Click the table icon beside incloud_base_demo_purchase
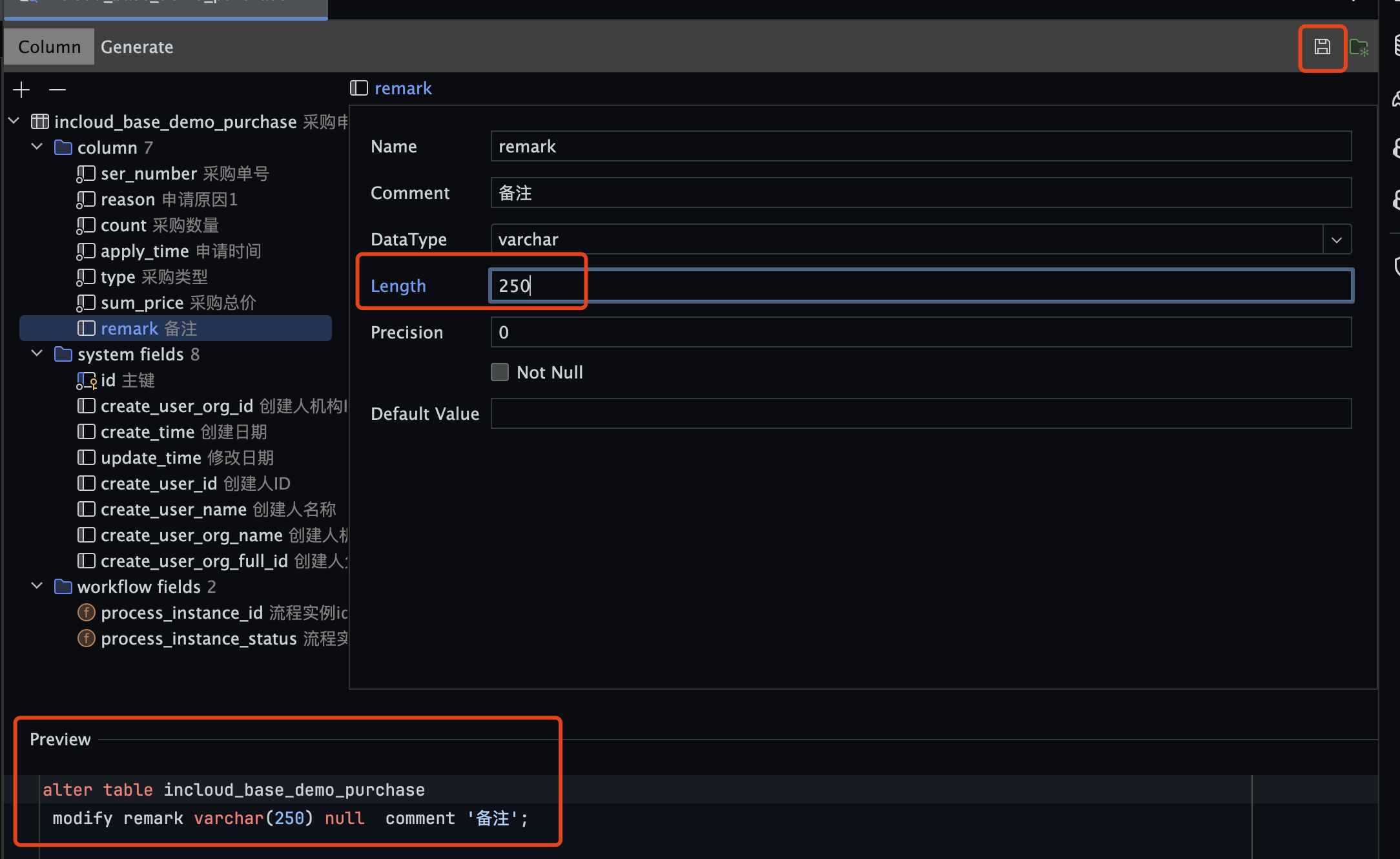 [x=40, y=121]
